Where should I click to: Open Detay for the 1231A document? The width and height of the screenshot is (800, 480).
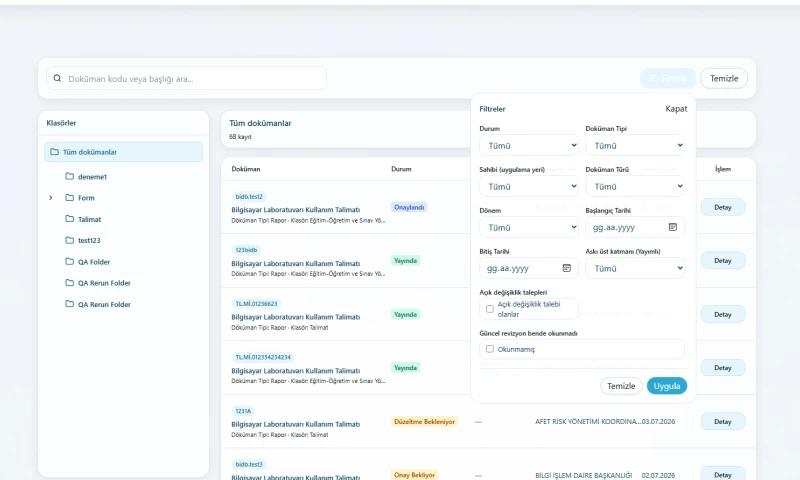(722, 421)
